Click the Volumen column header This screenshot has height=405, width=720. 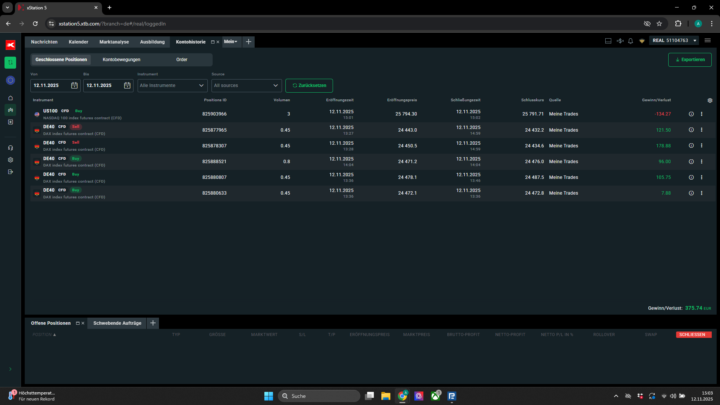(281, 100)
